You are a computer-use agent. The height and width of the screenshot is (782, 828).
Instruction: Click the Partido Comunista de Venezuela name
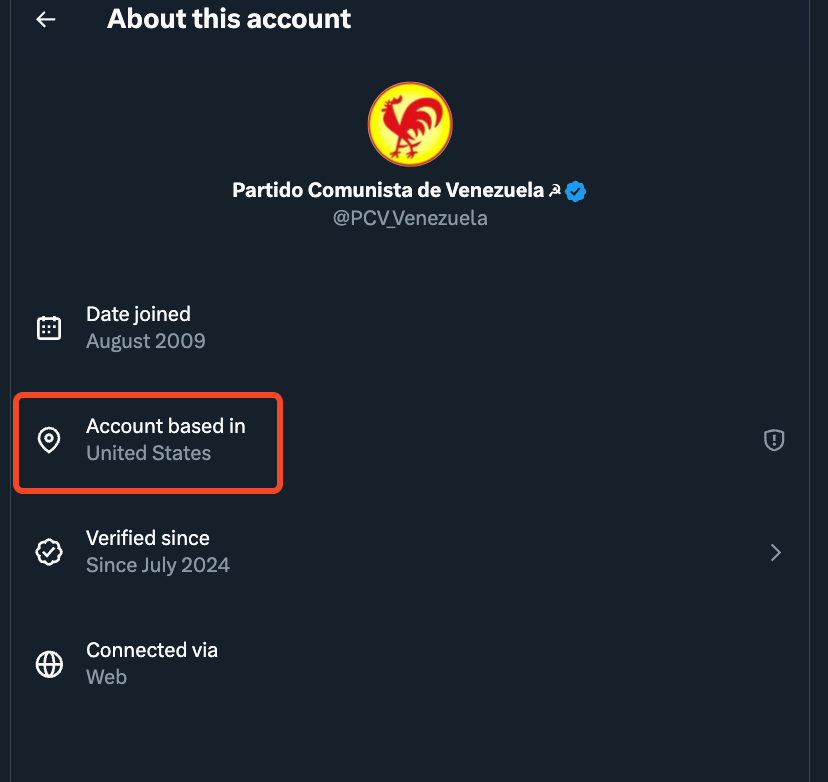coord(388,190)
